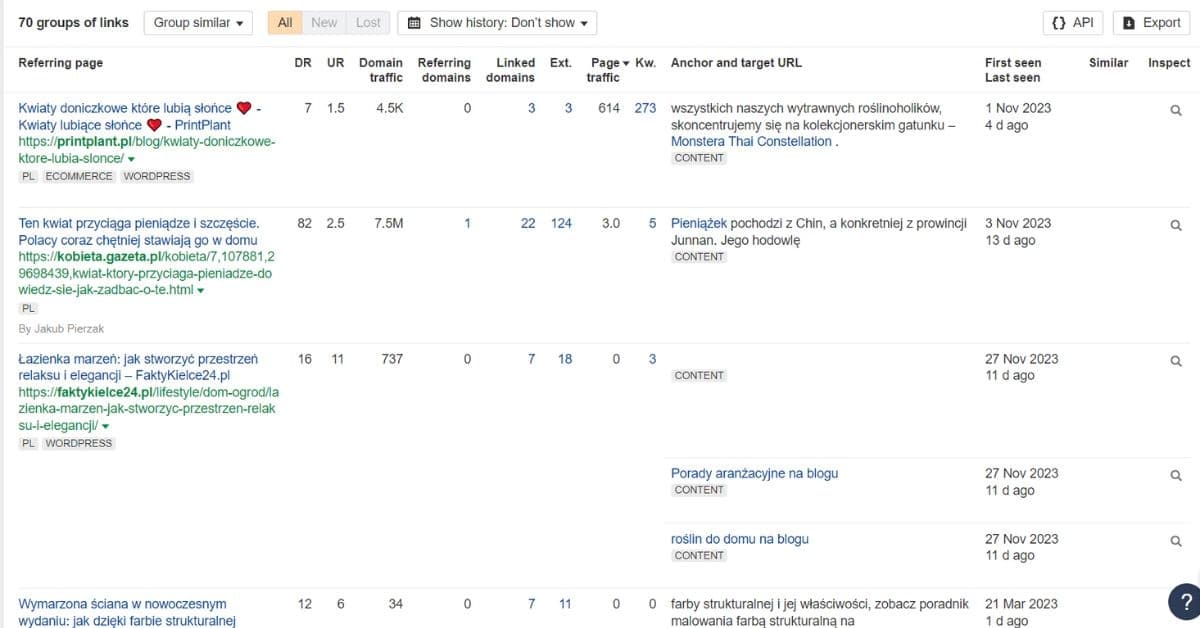The height and width of the screenshot is (628, 1200).
Task: Open the faktykielce24.pl lifestyle URL
Action: (x=148, y=409)
